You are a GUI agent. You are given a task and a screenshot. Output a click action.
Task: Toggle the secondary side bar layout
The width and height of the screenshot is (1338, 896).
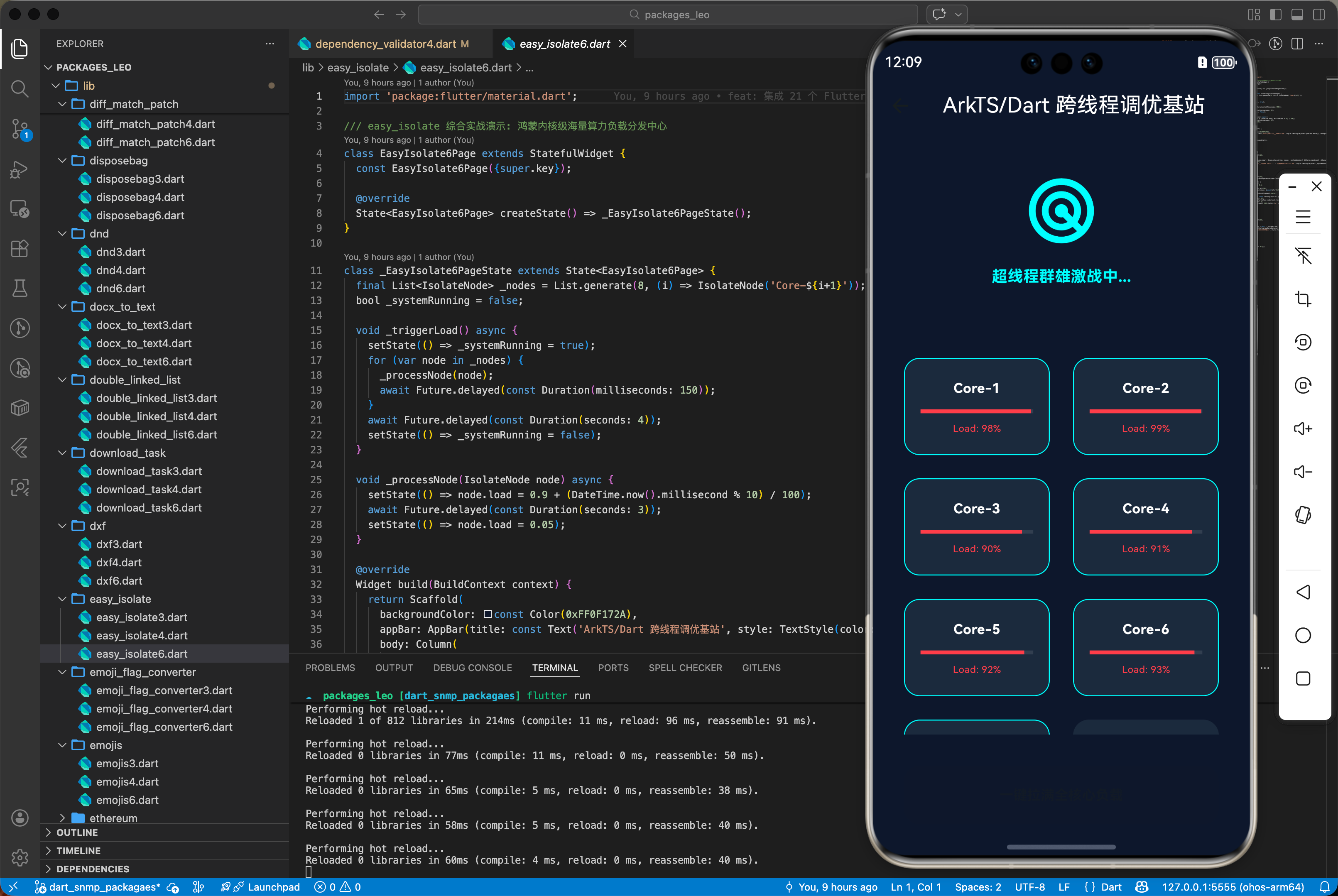point(1319,14)
